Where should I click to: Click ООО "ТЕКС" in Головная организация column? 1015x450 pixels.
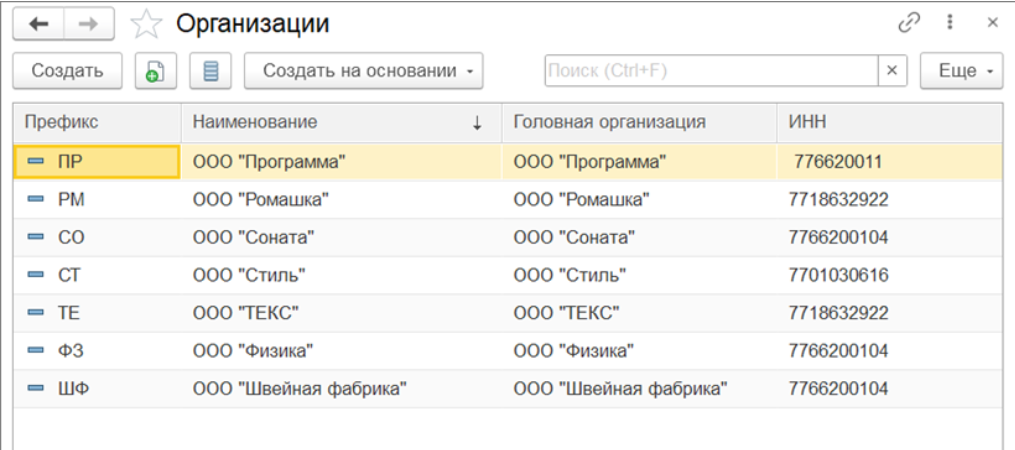[x=640, y=313]
